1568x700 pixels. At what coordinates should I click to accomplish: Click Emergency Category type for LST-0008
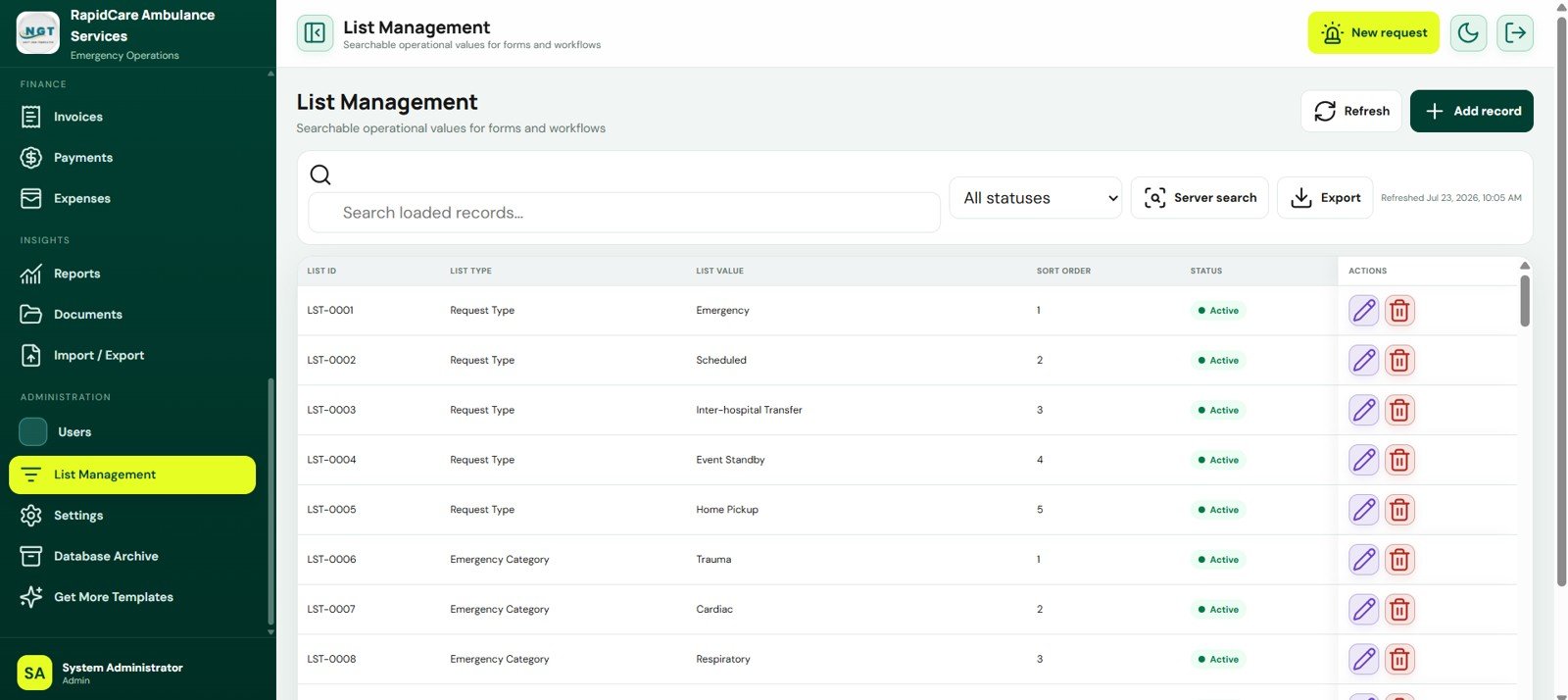pos(499,660)
